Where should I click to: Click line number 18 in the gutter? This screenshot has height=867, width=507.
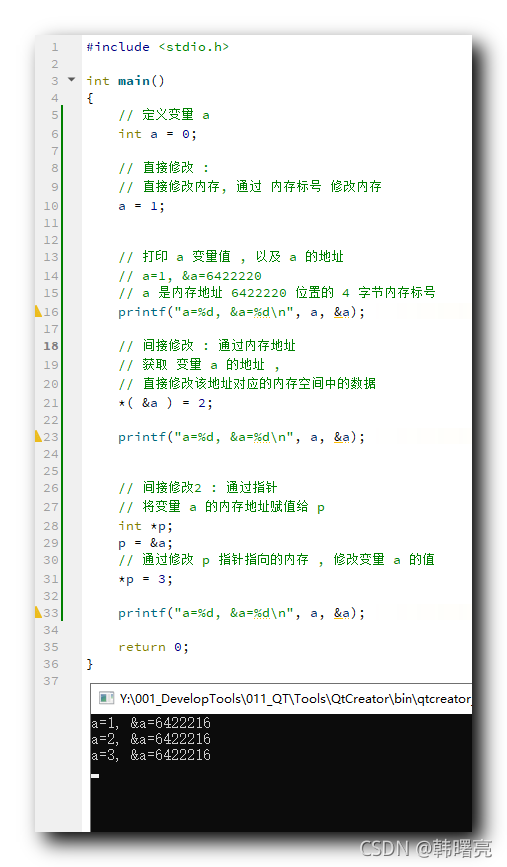click(51, 346)
